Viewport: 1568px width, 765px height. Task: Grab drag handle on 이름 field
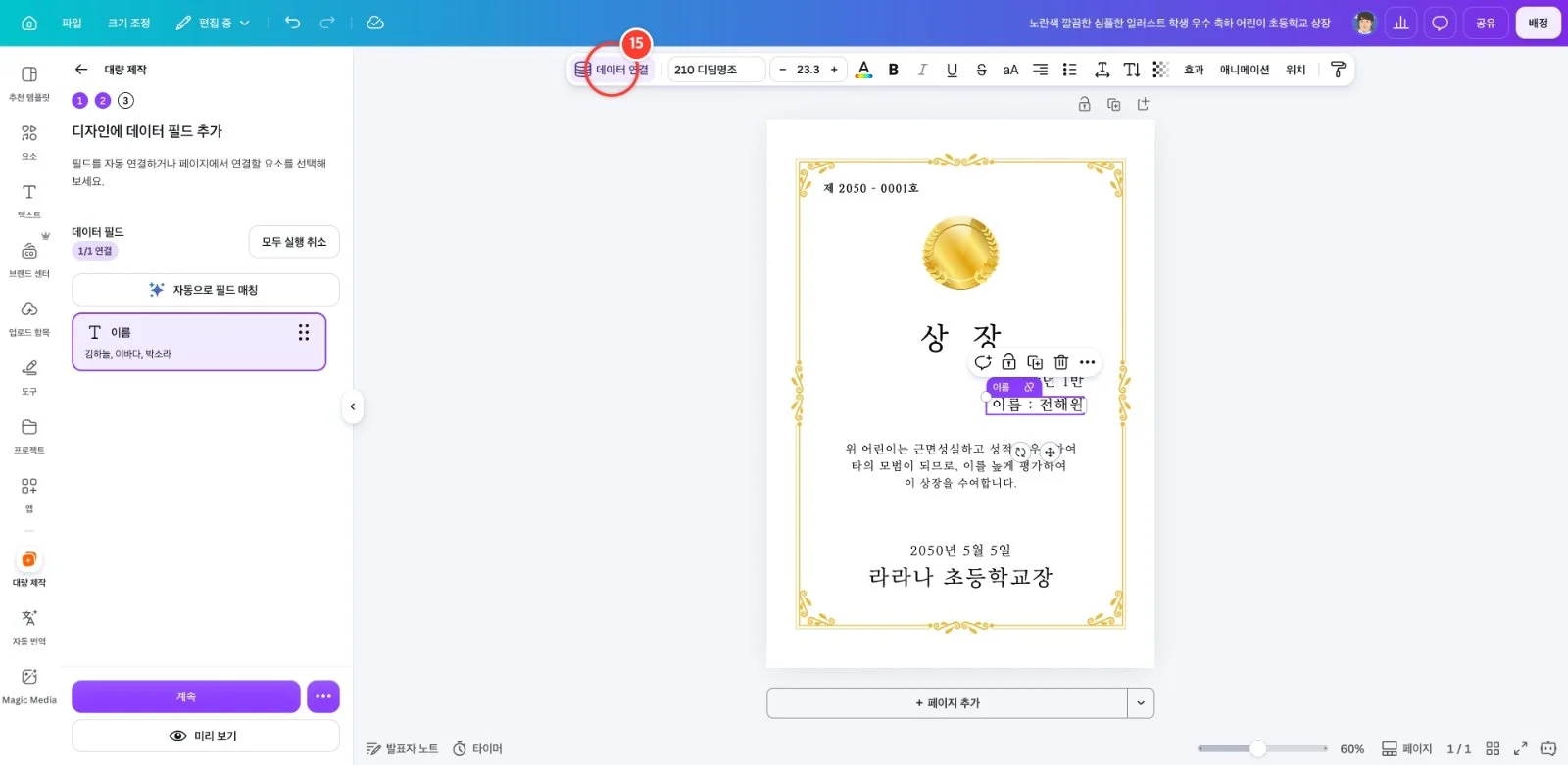(x=304, y=333)
